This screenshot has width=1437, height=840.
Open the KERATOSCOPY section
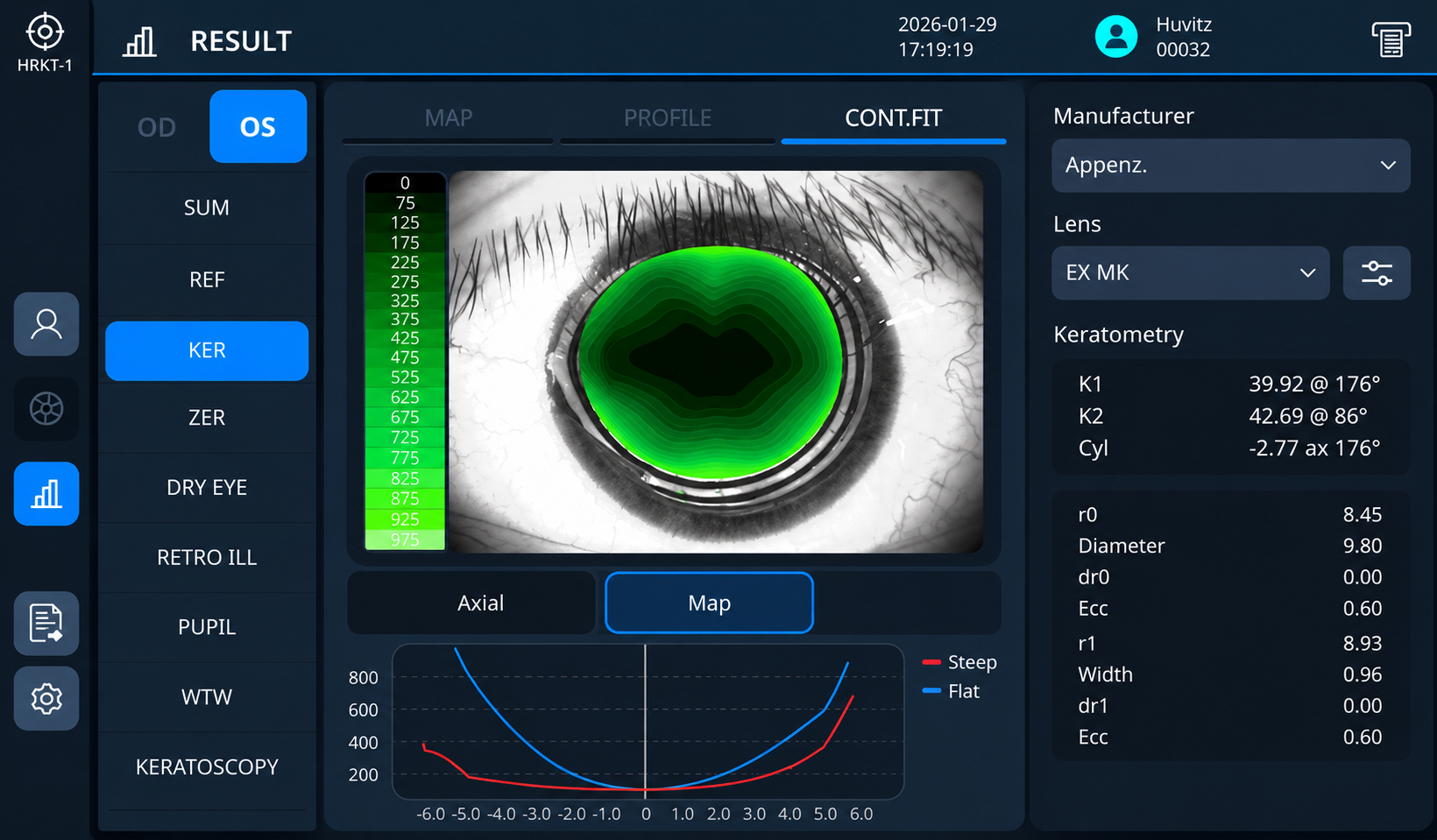click(207, 767)
